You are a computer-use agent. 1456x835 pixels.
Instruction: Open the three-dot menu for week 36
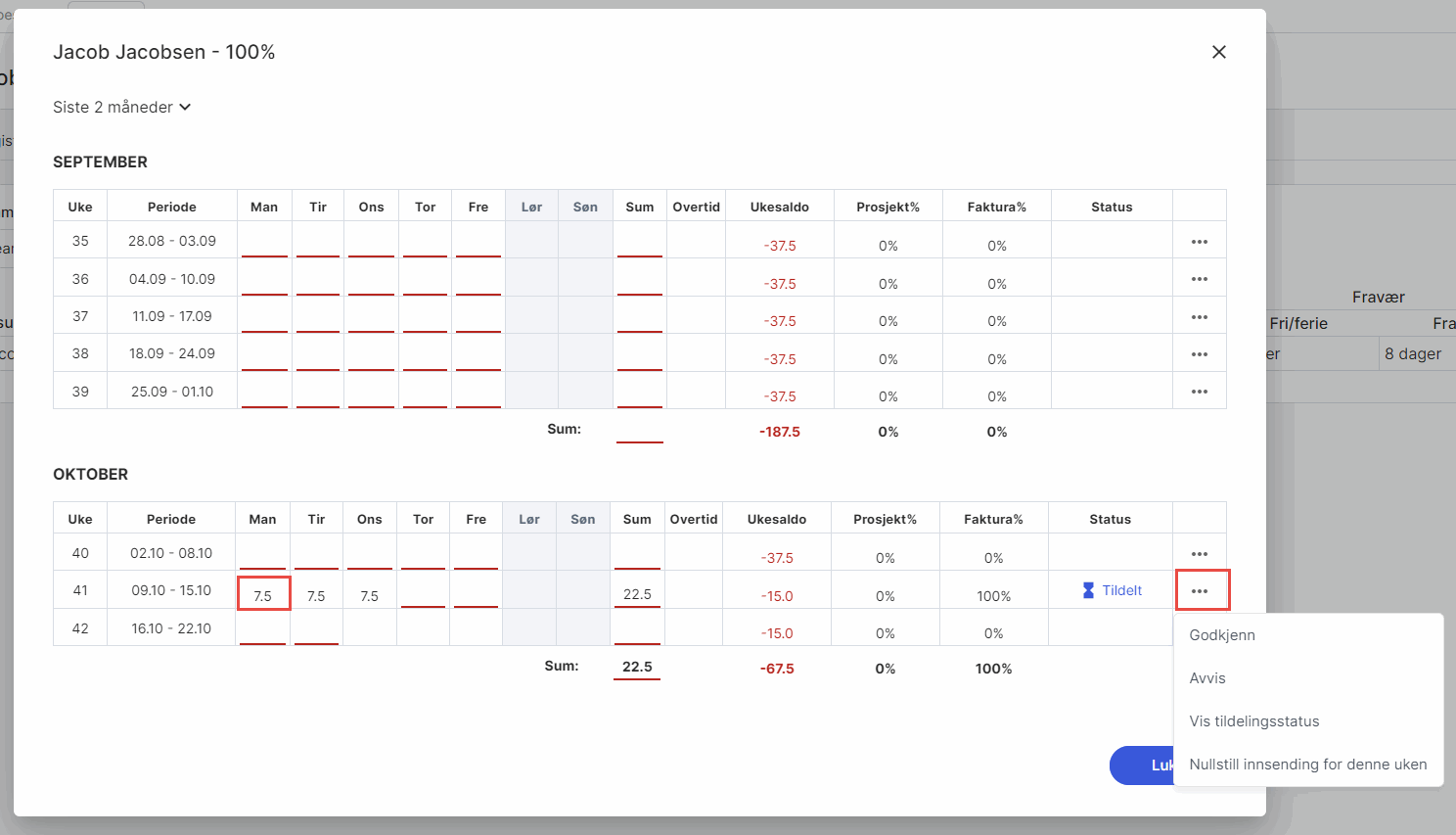(1199, 279)
